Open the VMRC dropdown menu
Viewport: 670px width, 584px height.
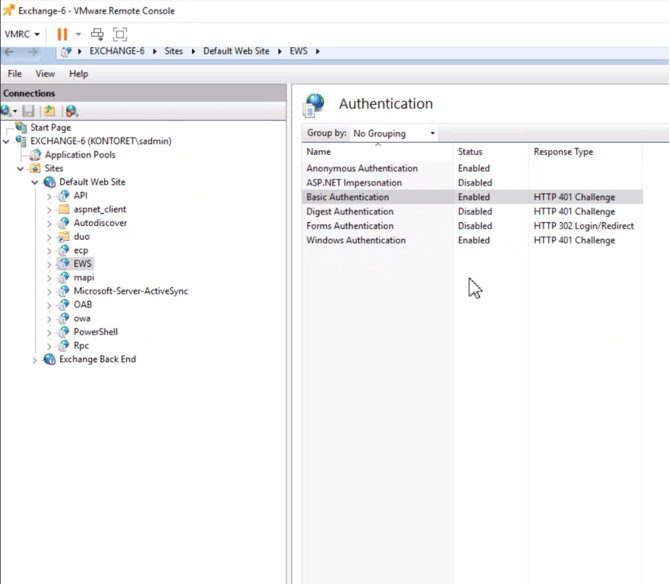(x=22, y=34)
